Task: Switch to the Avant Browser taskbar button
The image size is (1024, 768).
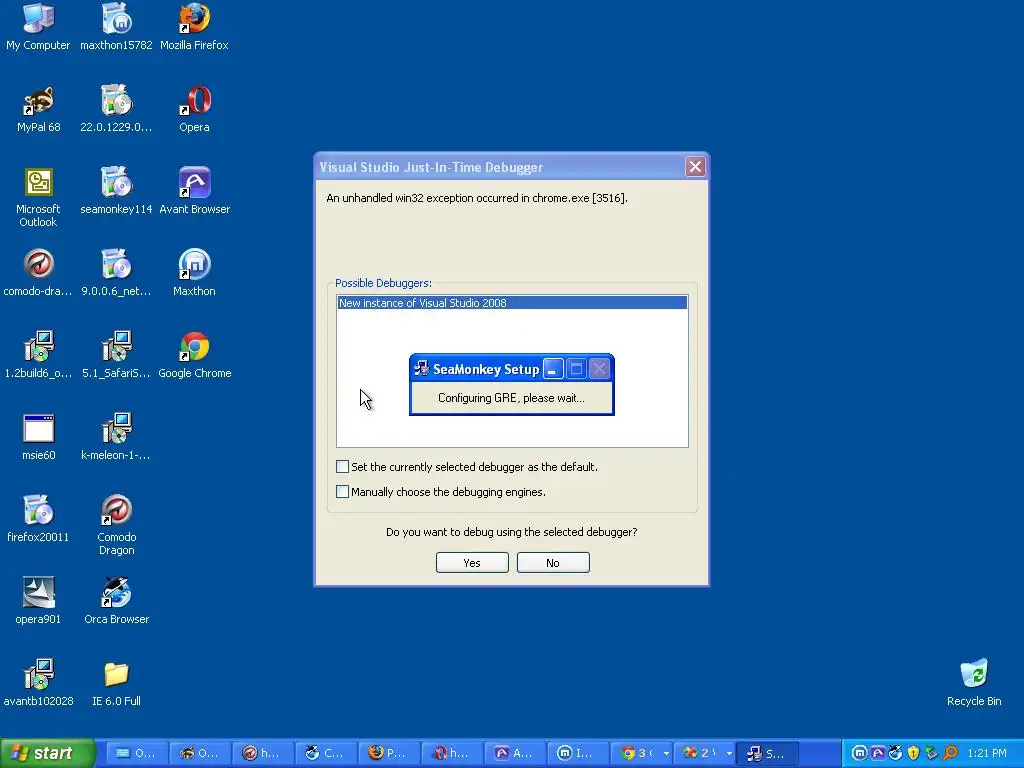Action: coord(514,753)
